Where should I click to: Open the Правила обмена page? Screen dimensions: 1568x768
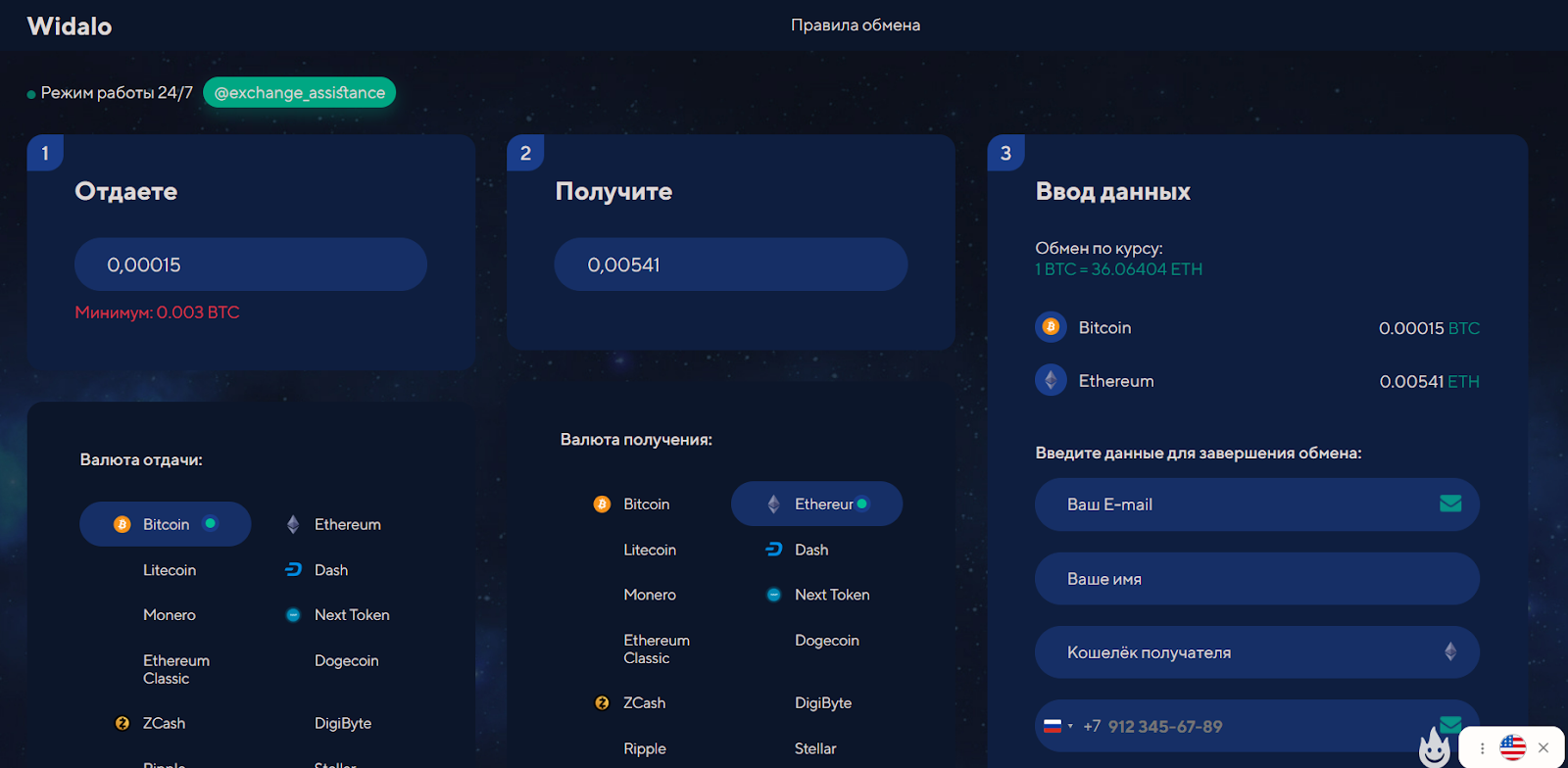(x=856, y=25)
